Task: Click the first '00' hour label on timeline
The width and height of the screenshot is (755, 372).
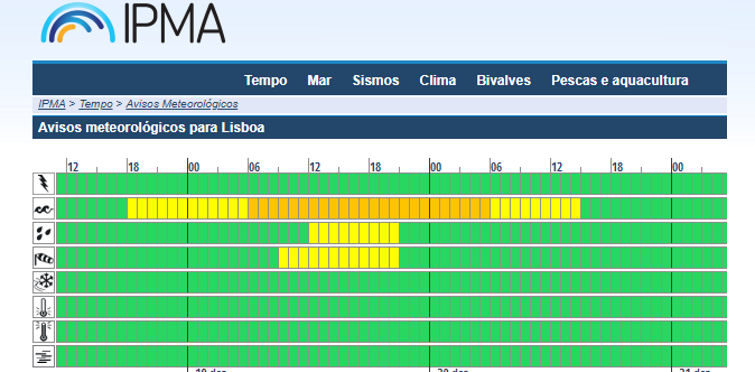Action: (194, 167)
